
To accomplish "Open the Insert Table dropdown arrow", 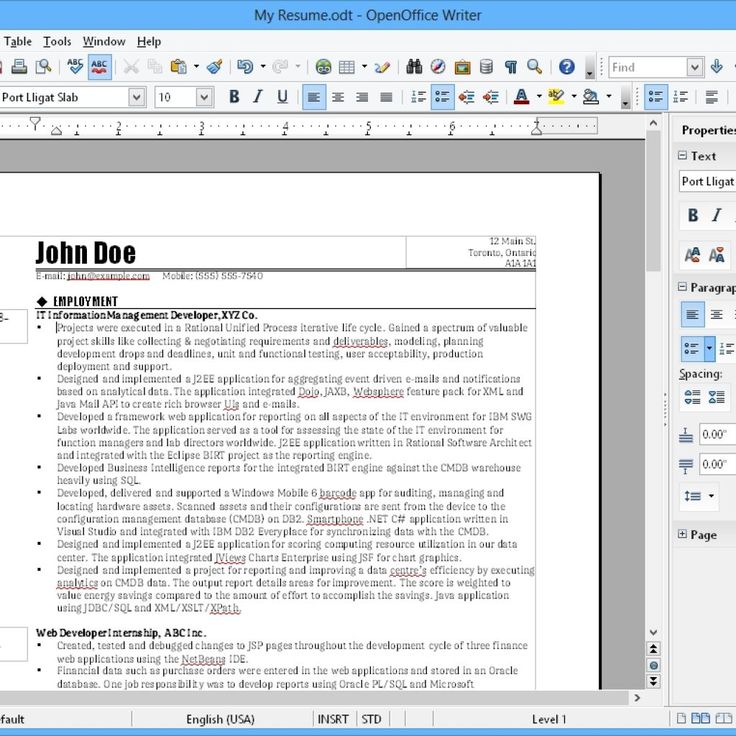I will pos(364,66).
